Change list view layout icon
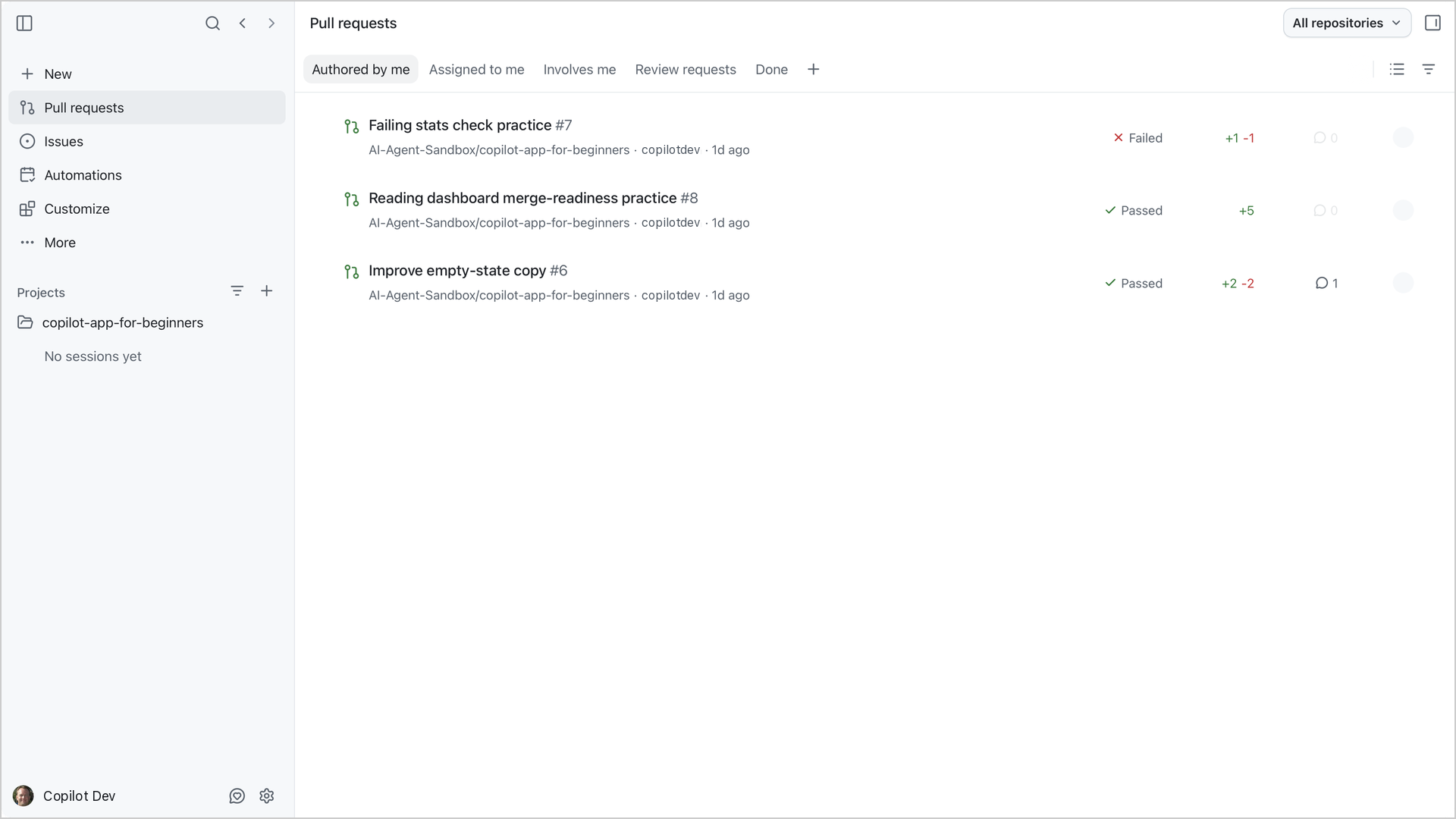 1397,69
